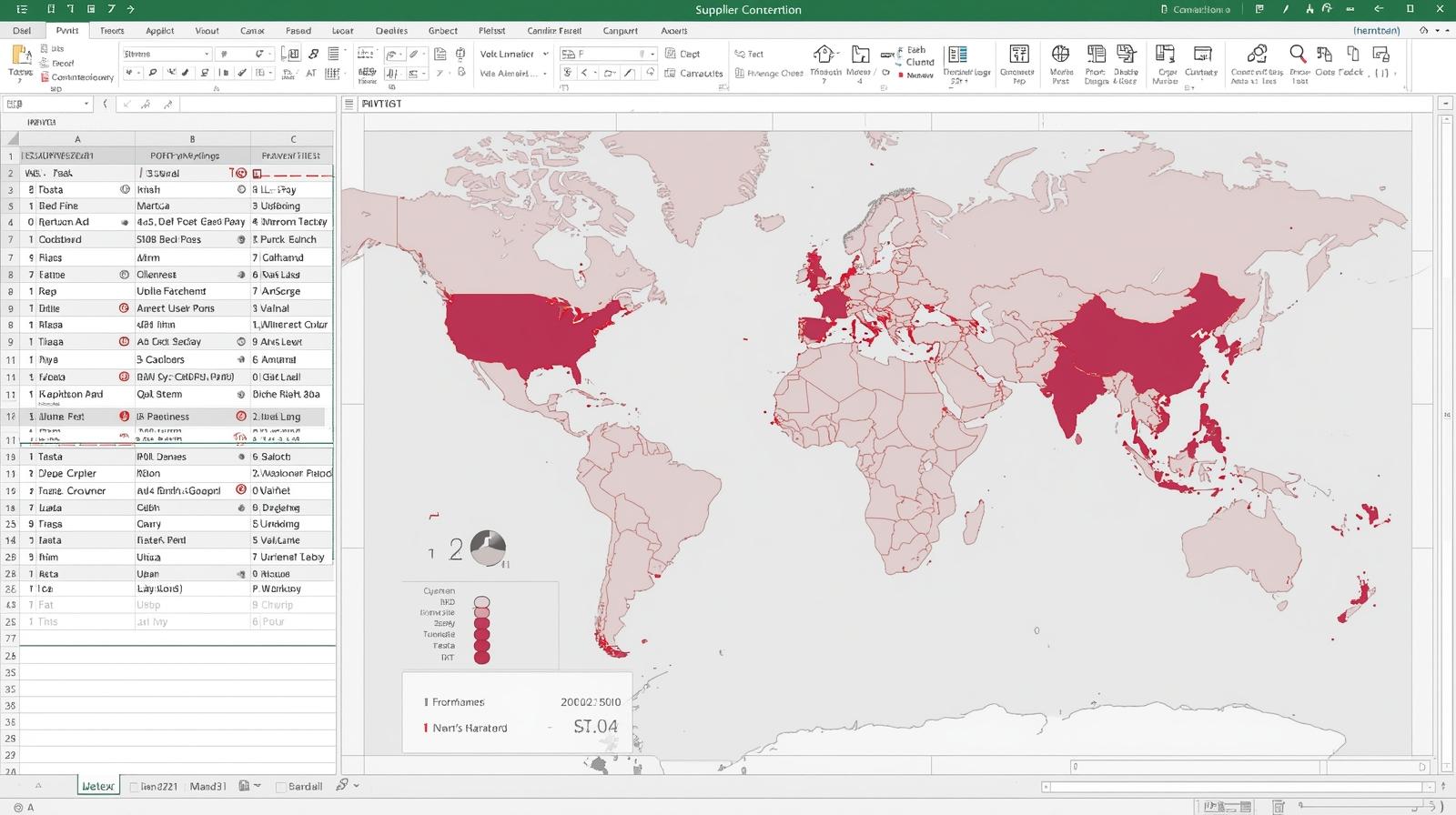
Task: Switch to the Mand31 sheet tab
Action: (x=207, y=786)
